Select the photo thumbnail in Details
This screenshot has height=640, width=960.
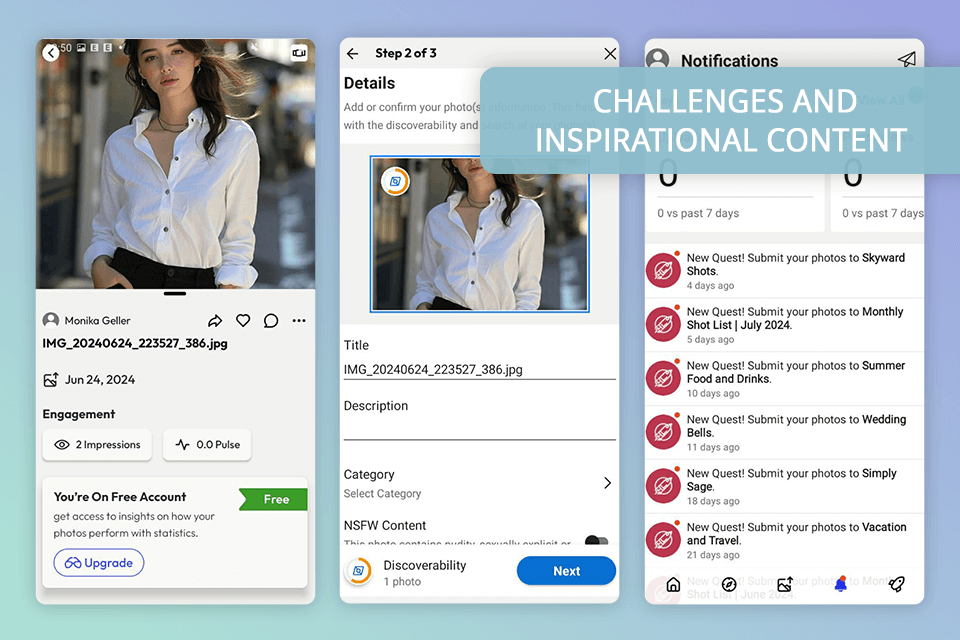[x=479, y=234]
